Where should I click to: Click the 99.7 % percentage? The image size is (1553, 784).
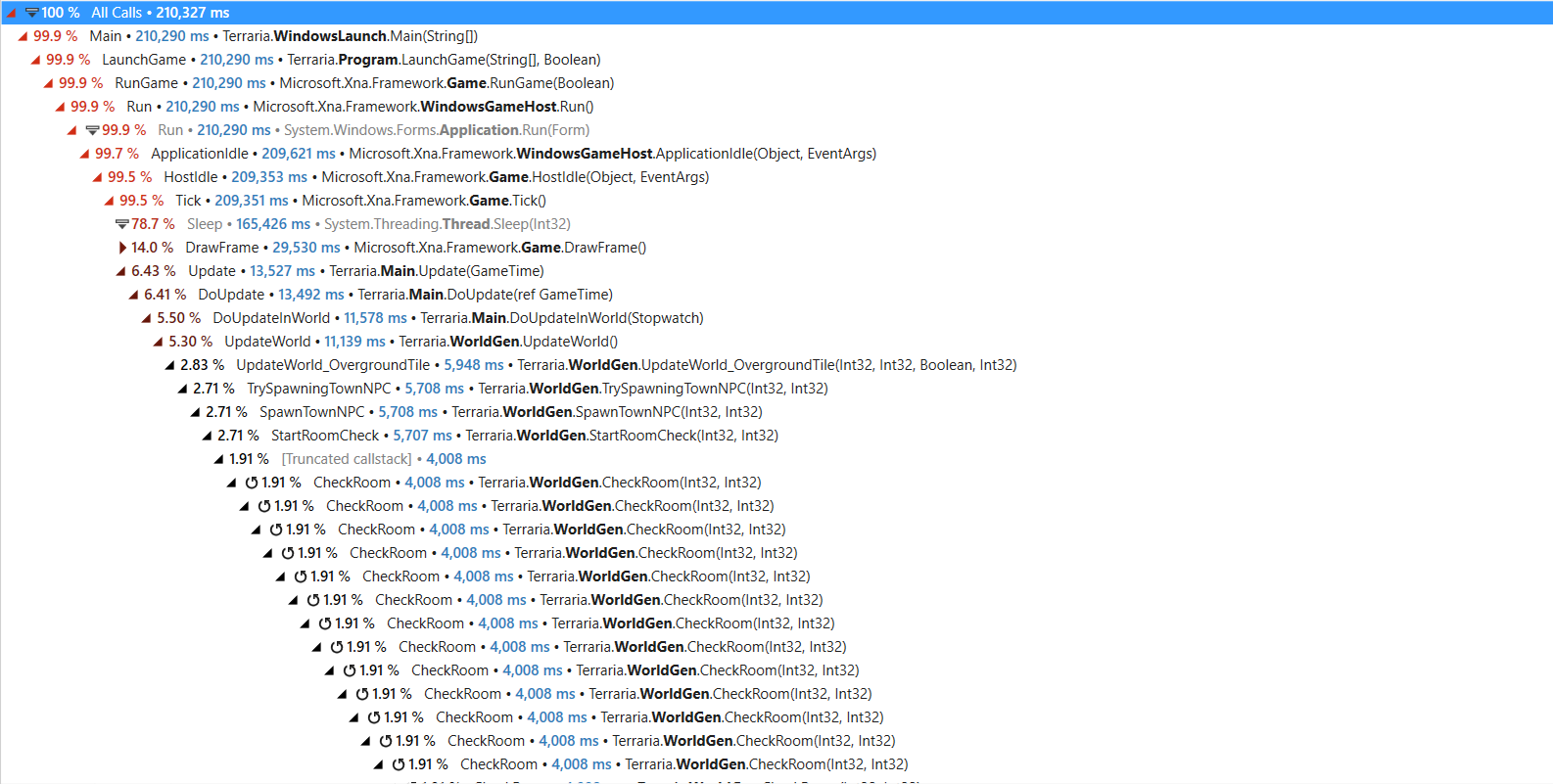[117, 154]
